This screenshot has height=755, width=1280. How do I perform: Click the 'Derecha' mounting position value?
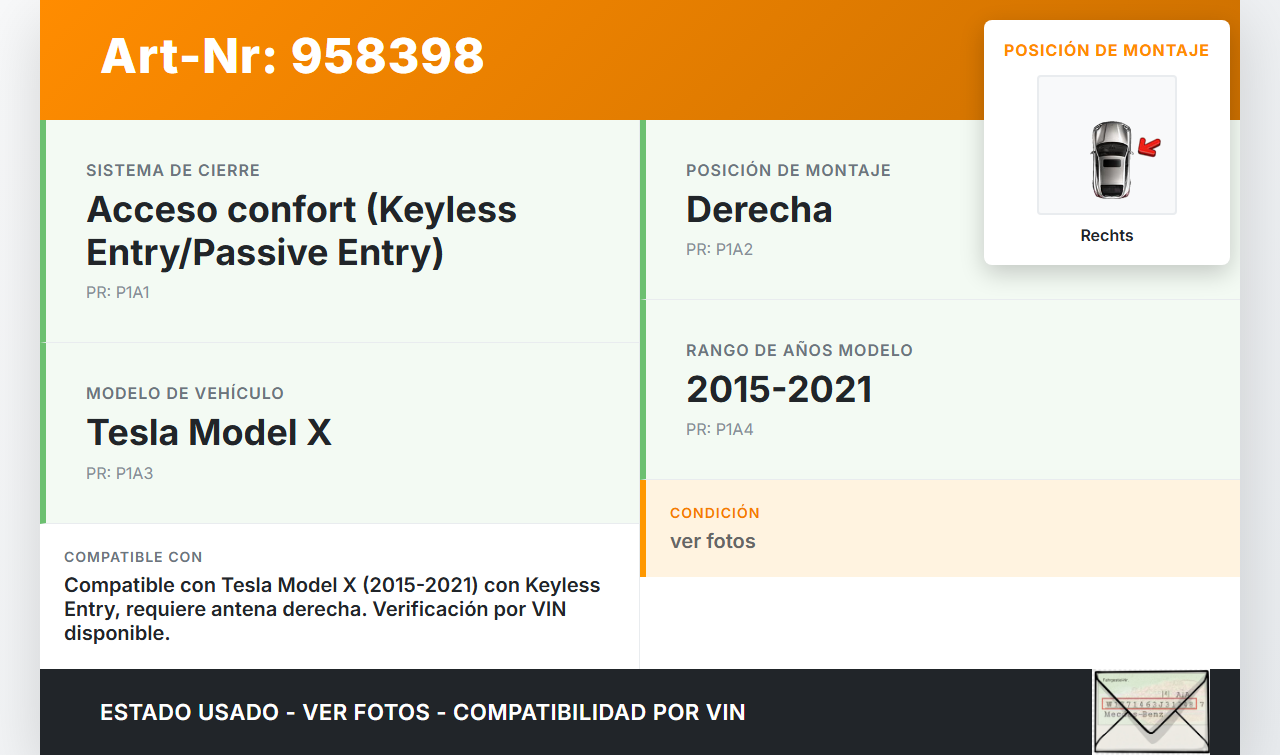click(x=759, y=209)
